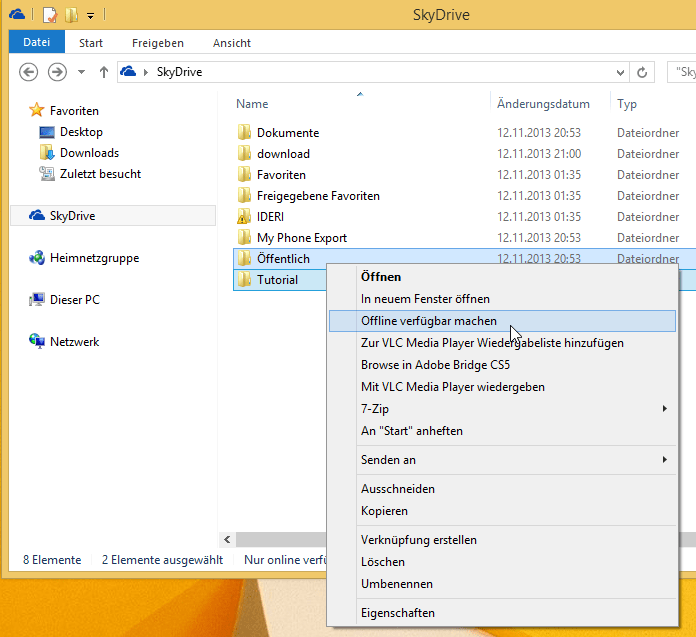The height and width of the screenshot is (637, 696).
Task: Click the 8 Elemente status bar text
Action: pyautogui.click(x=52, y=560)
